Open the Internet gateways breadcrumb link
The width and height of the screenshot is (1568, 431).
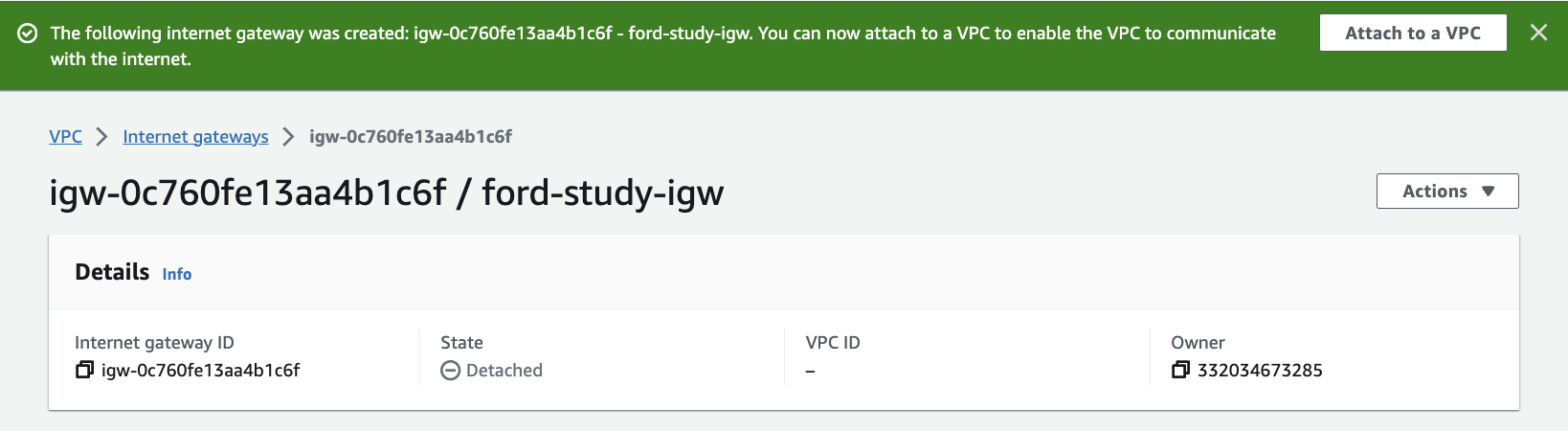click(195, 137)
